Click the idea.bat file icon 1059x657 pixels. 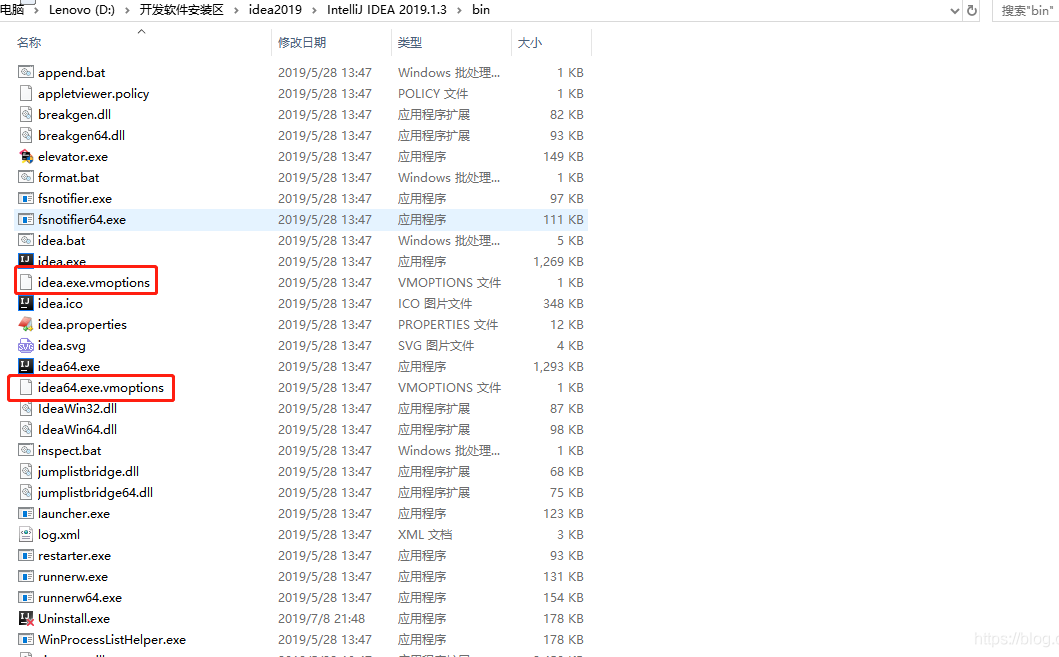(x=26, y=240)
